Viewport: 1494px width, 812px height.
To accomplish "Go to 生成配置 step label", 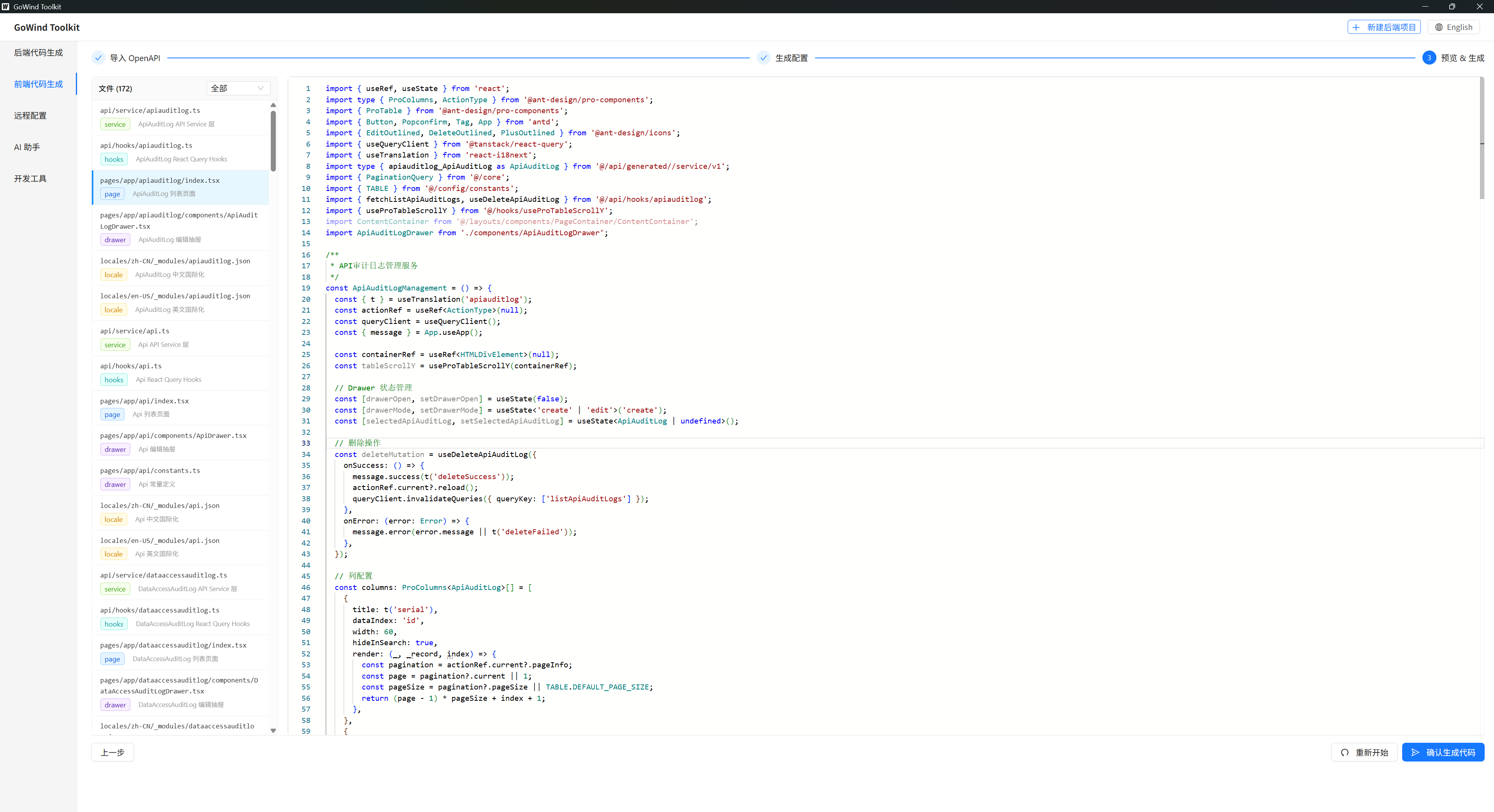I will coord(791,58).
